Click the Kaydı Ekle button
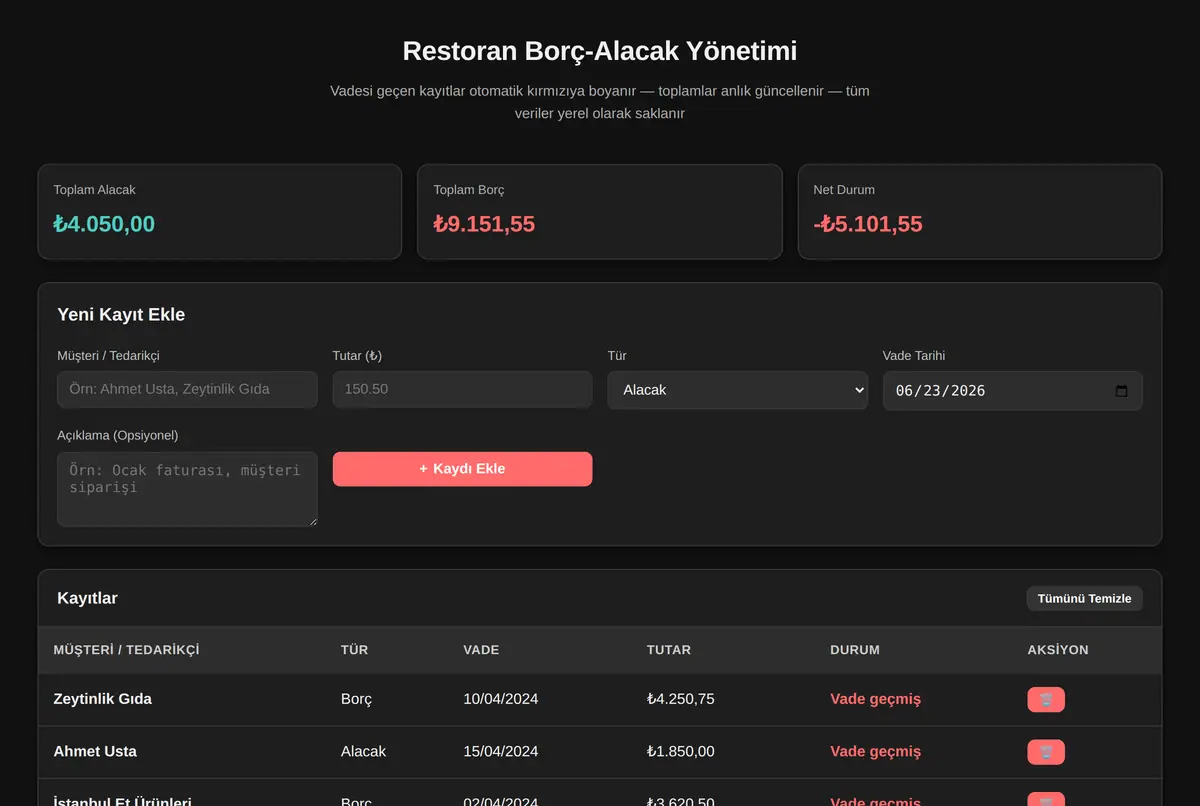Viewport: 1200px width, 806px height. (x=462, y=469)
